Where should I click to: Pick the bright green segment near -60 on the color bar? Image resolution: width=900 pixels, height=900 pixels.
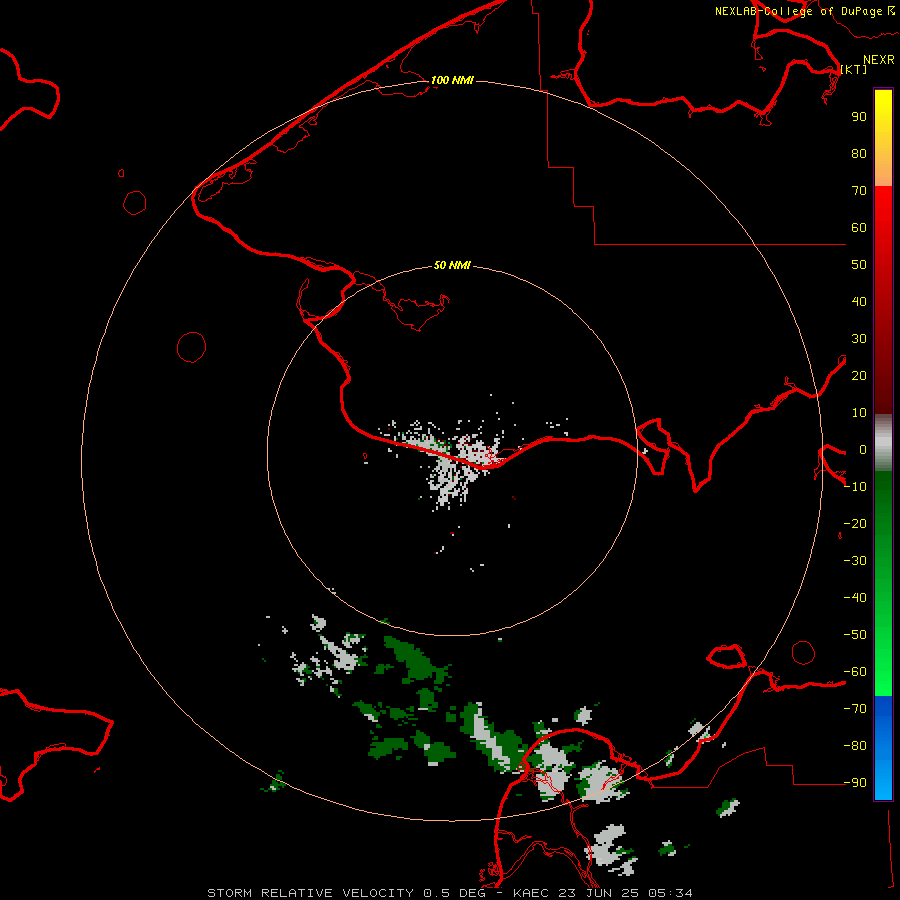pos(883,674)
